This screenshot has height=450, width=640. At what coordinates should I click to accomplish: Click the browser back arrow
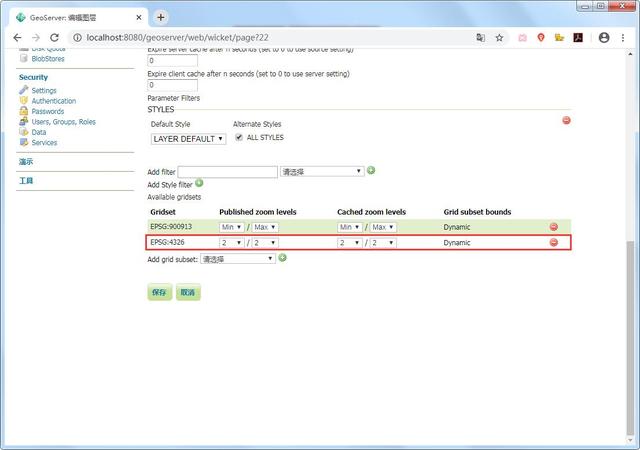pos(17,38)
